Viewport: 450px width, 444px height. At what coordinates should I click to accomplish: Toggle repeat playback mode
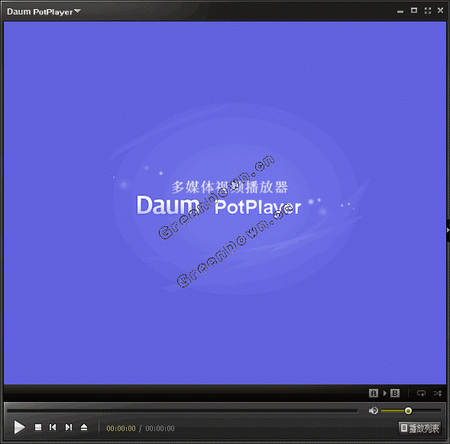(421, 393)
